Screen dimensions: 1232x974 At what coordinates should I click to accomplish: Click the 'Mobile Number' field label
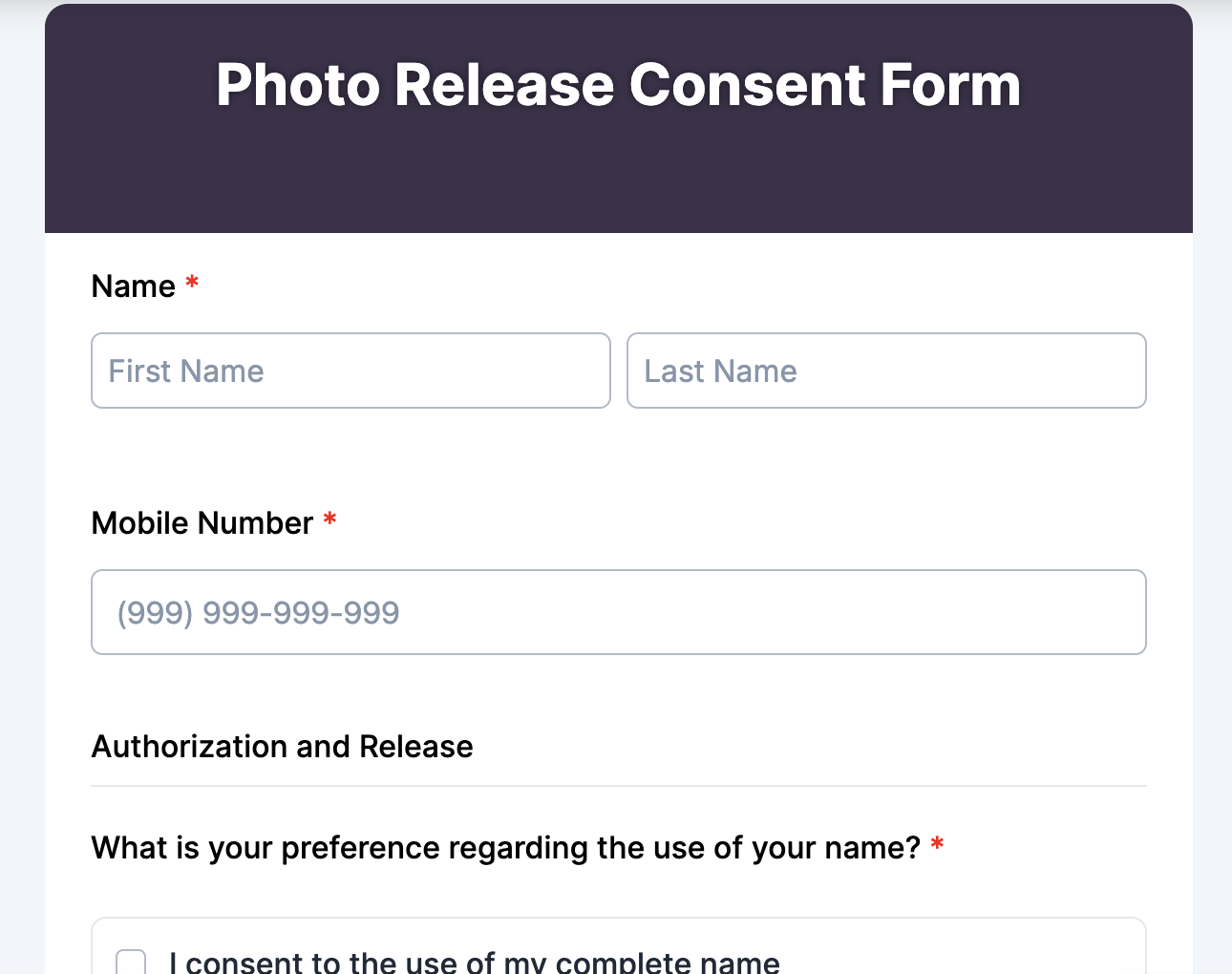pyautogui.click(x=201, y=523)
